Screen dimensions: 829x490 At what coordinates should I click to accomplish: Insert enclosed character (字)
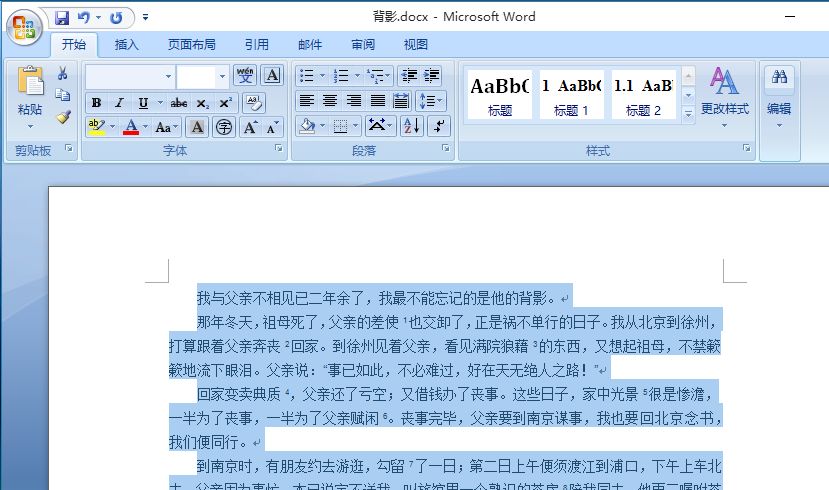[224, 127]
